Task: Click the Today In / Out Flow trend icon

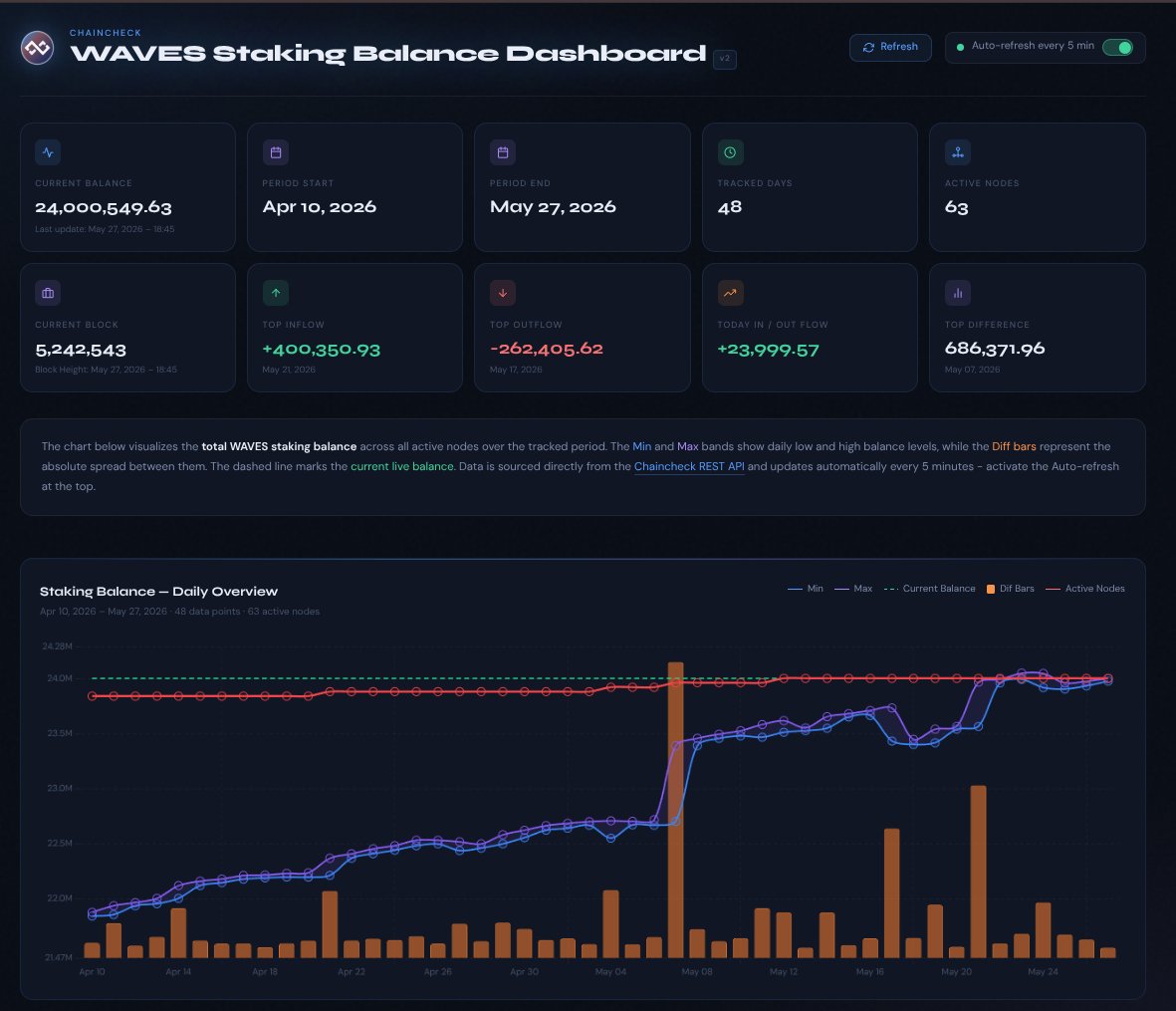Action: (x=730, y=293)
